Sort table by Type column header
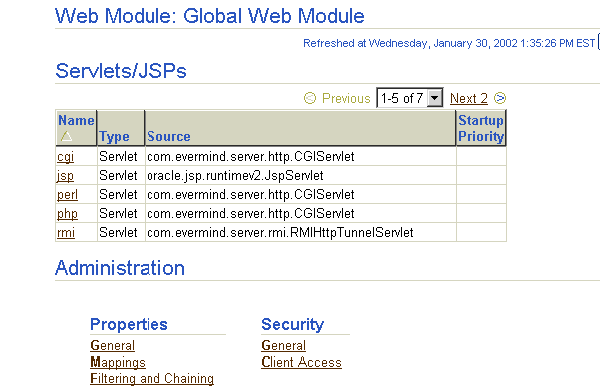 pos(114,137)
